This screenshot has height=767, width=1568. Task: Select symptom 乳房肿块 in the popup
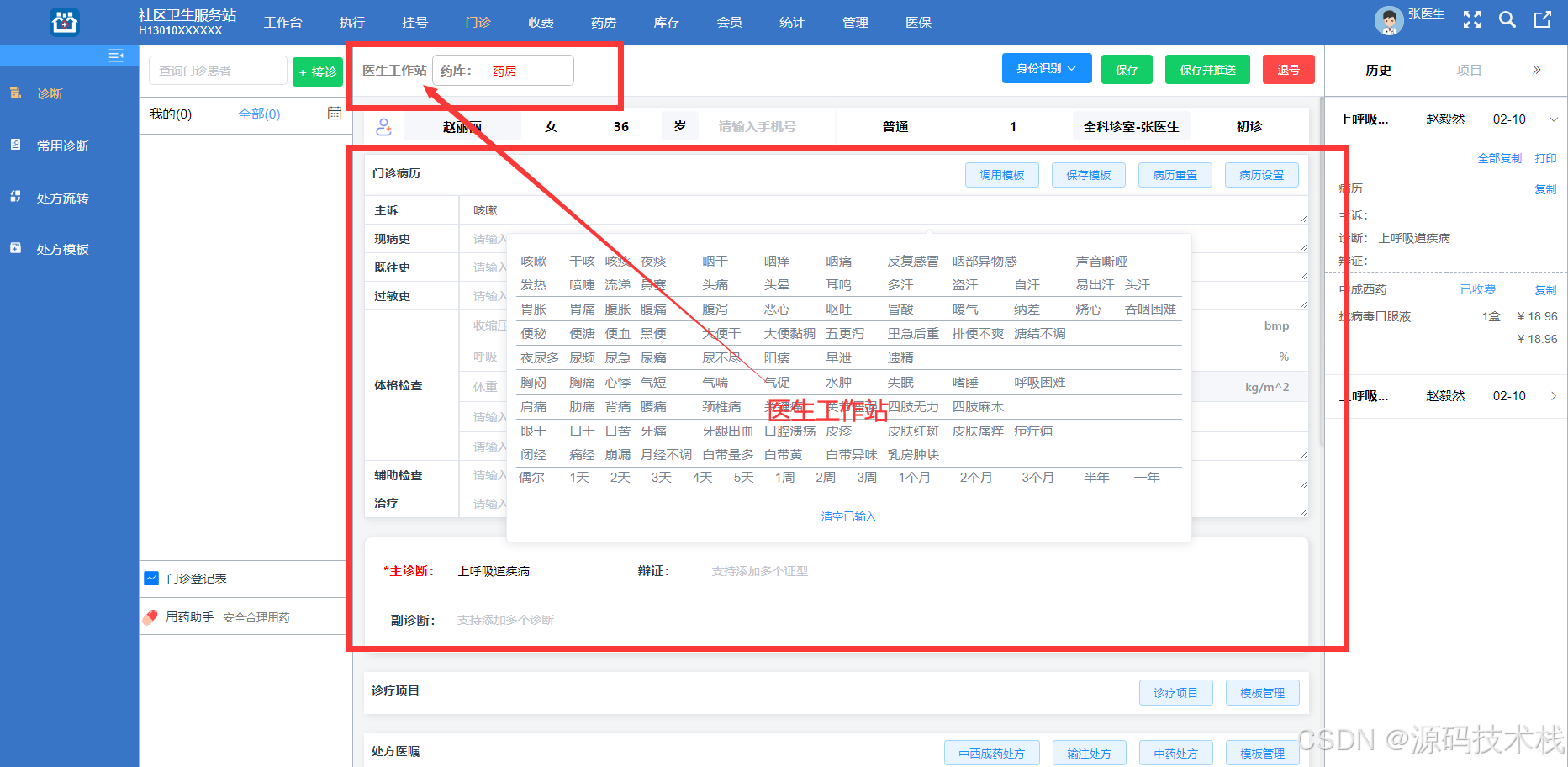click(x=913, y=455)
